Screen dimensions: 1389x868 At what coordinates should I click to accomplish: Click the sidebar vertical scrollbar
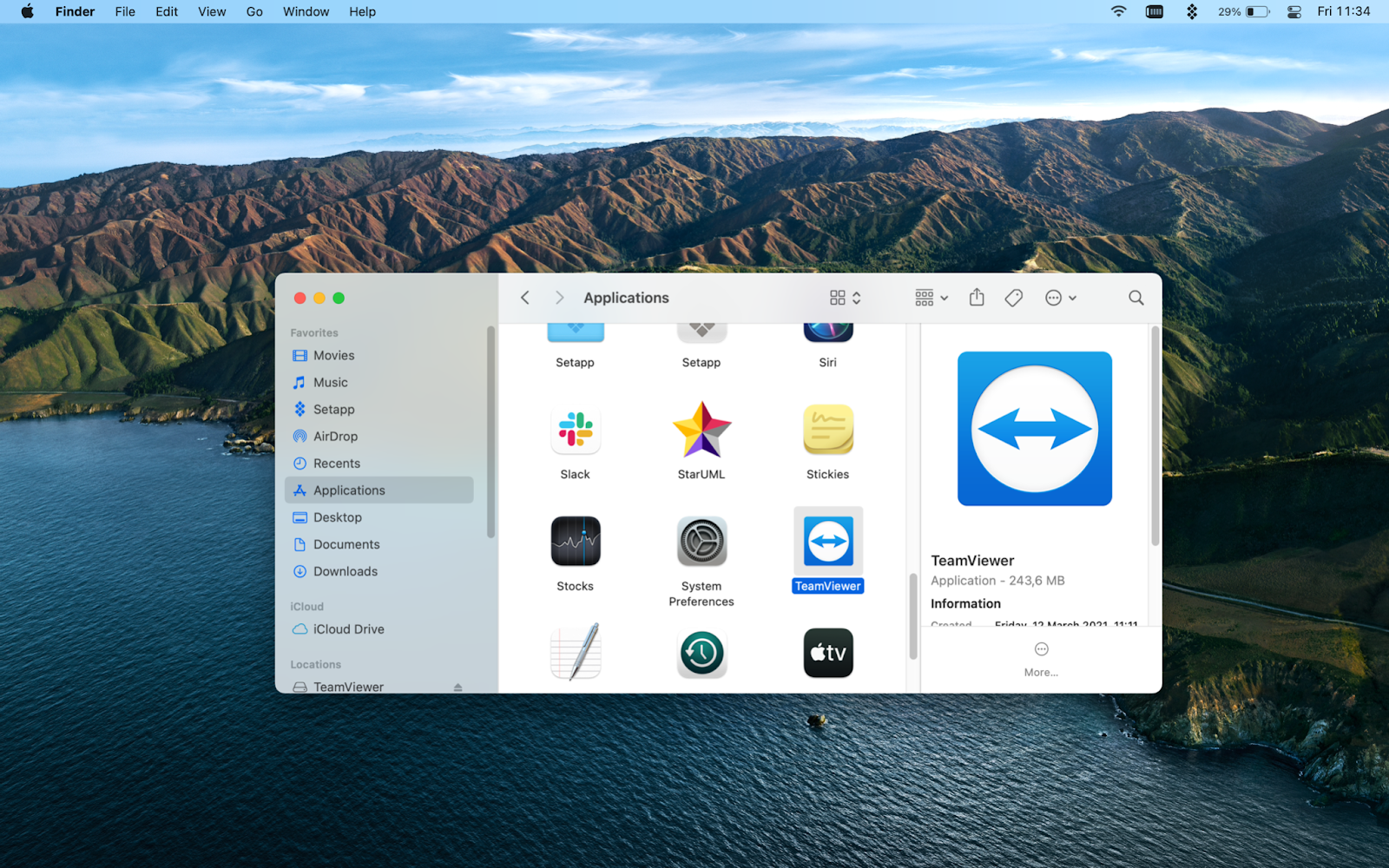[x=490, y=432]
